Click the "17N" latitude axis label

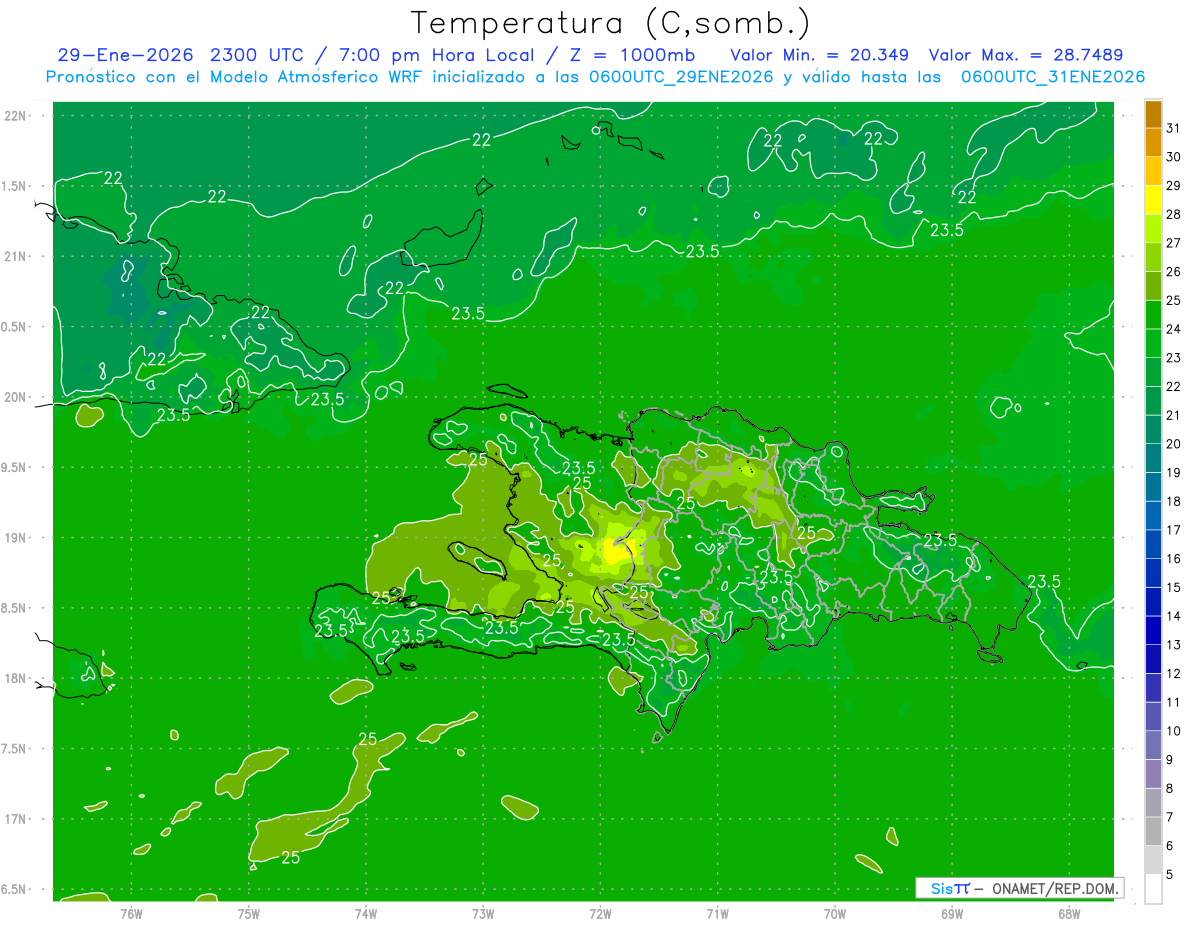coord(17,819)
